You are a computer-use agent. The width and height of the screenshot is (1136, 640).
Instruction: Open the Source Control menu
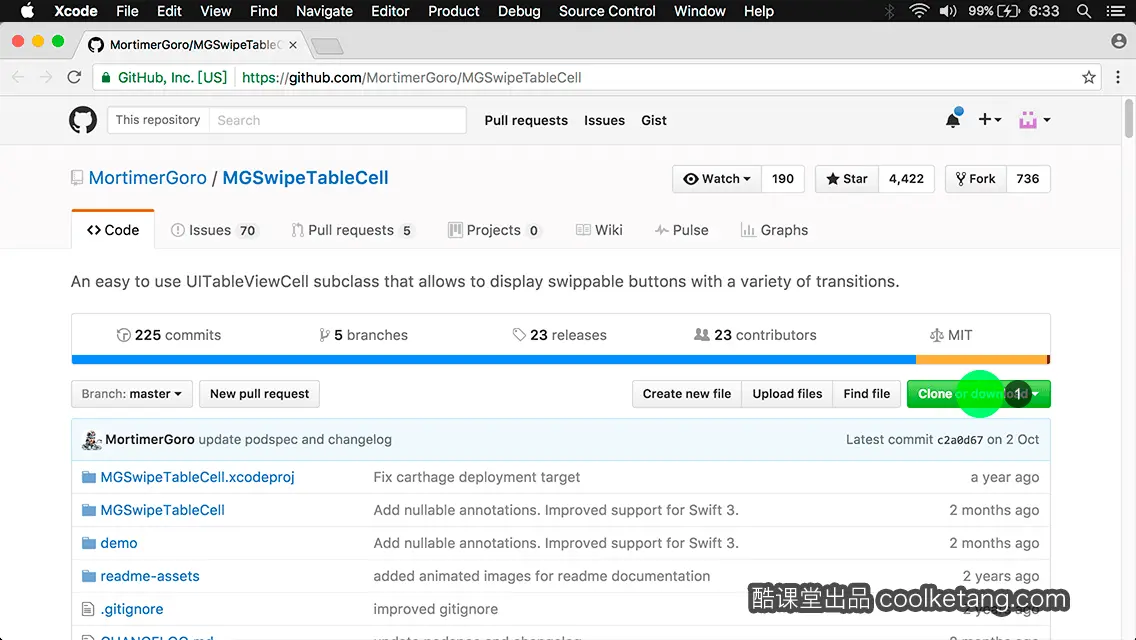pyautogui.click(x=607, y=11)
